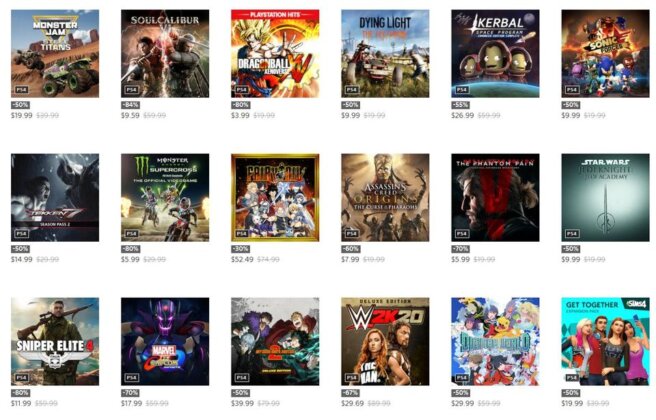The image size is (656, 420).
Task: Select the Marvel vs. Capcom Infinite cover
Action: (165, 341)
